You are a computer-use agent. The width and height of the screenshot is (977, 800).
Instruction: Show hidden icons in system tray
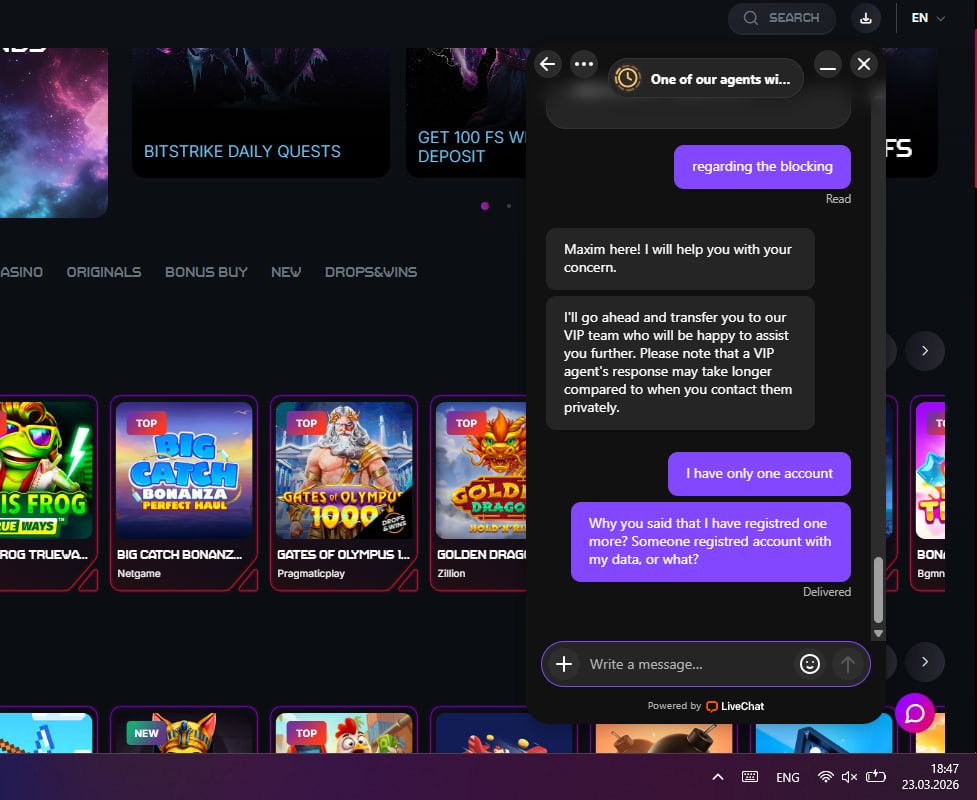coord(717,777)
